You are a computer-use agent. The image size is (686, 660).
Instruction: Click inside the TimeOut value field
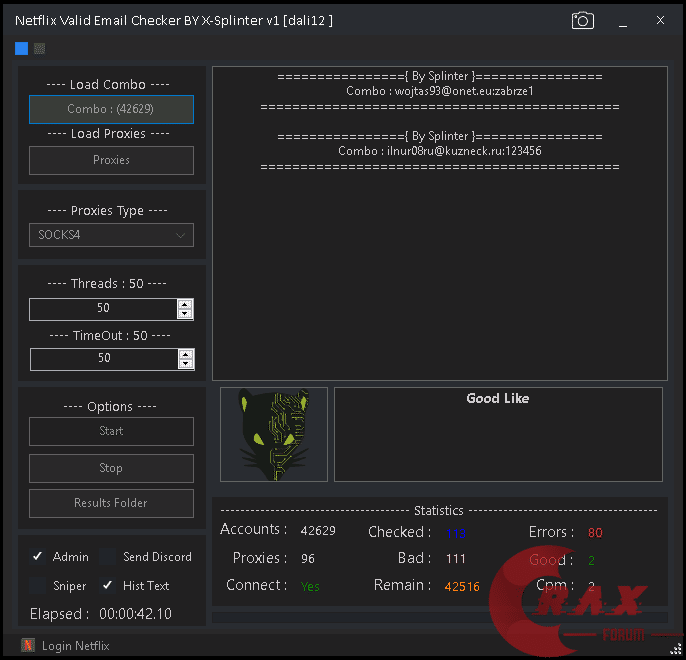pyautogui.click(x=104, y=359)
